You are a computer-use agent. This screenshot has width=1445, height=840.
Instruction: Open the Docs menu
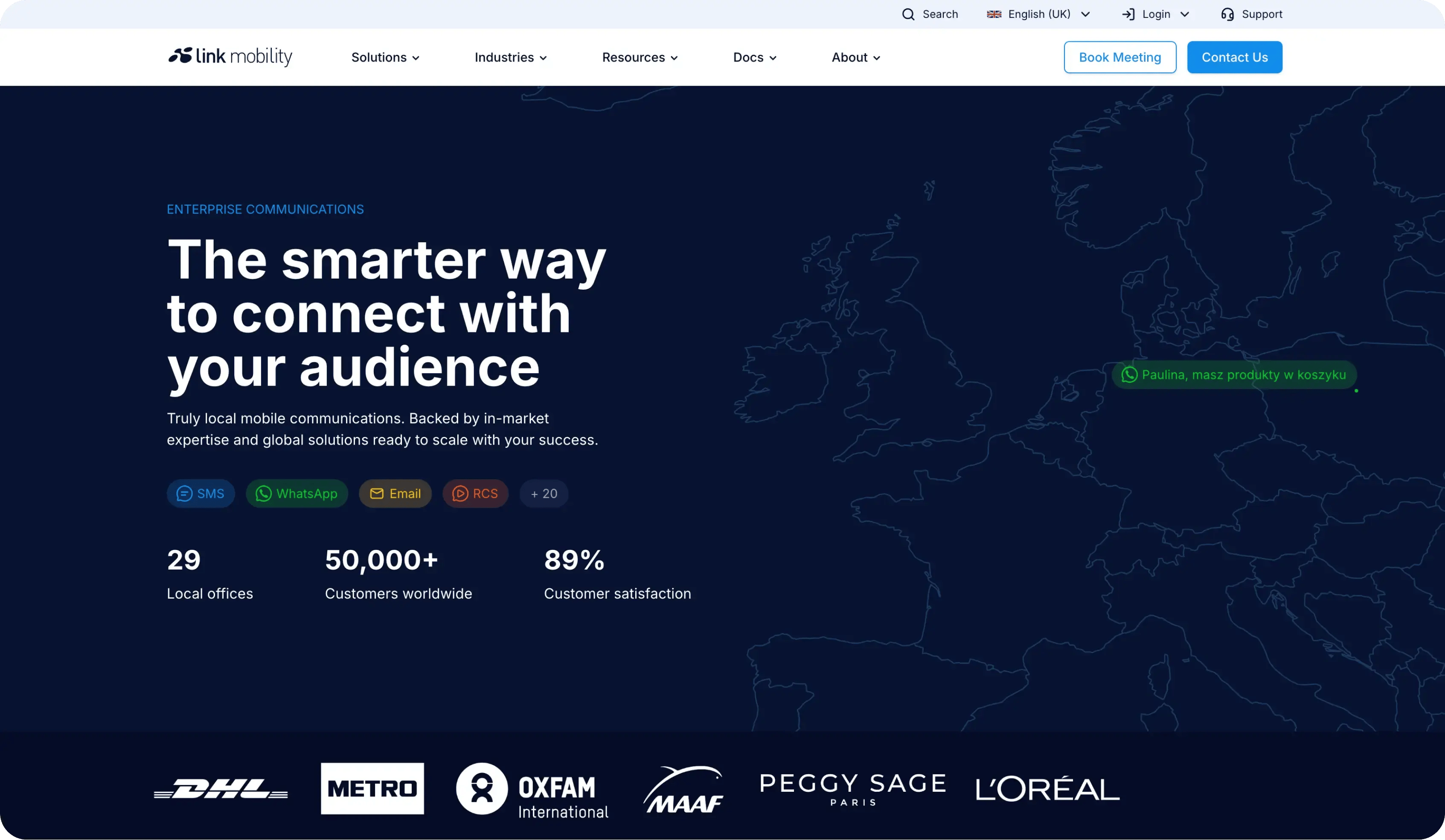coord(755,57)
